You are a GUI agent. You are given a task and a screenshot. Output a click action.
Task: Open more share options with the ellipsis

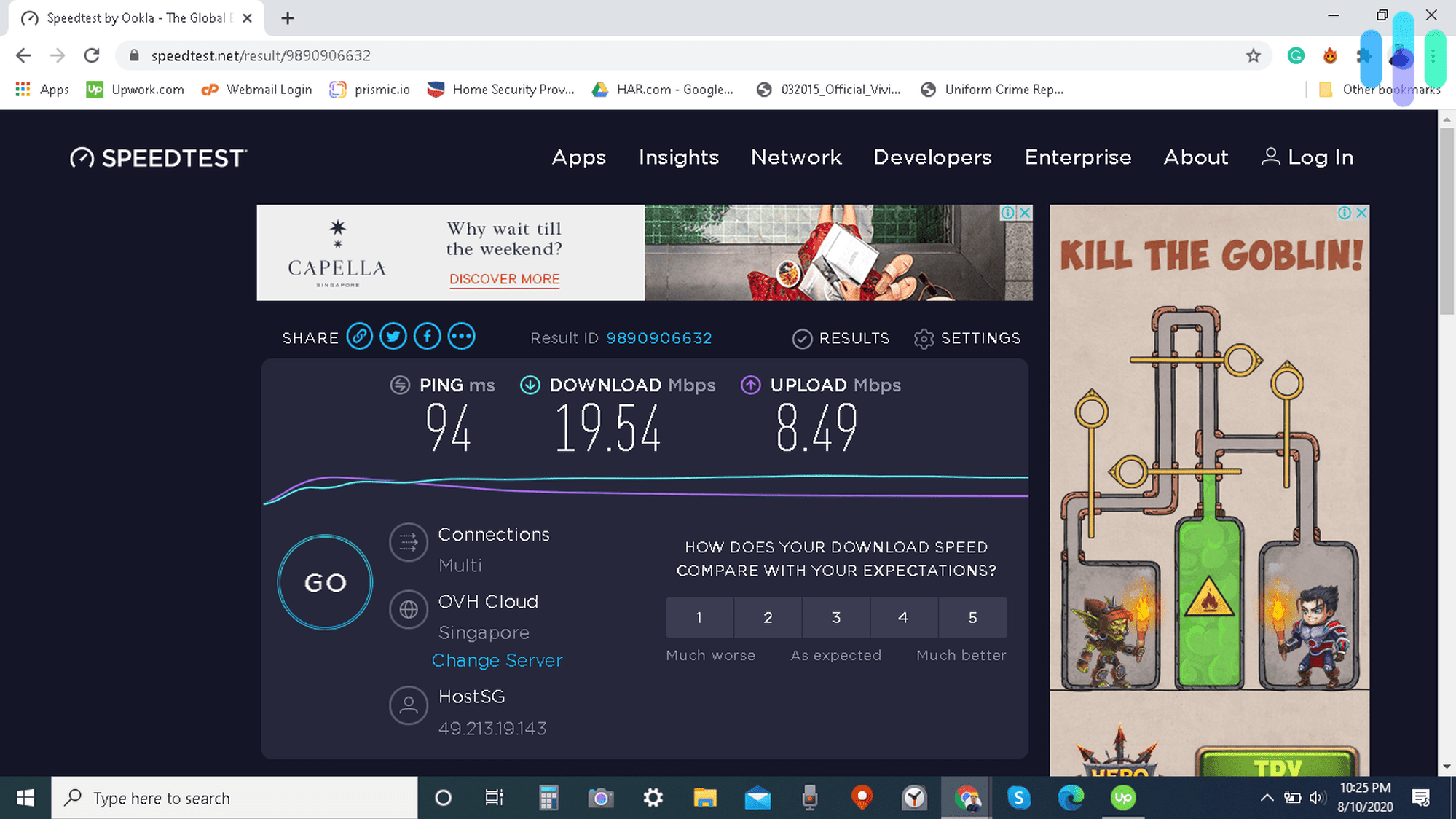coord(461,336)
